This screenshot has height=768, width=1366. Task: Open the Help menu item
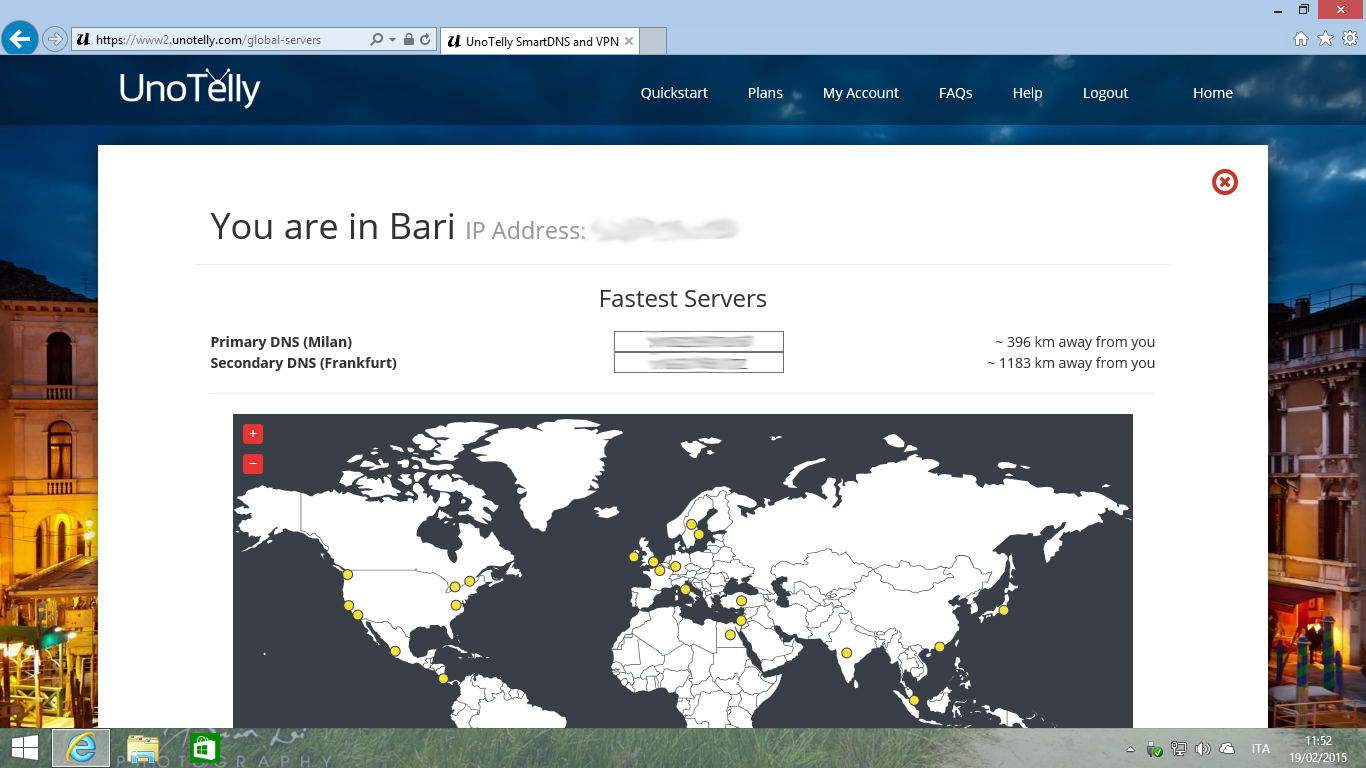(x=1027, y=93)
